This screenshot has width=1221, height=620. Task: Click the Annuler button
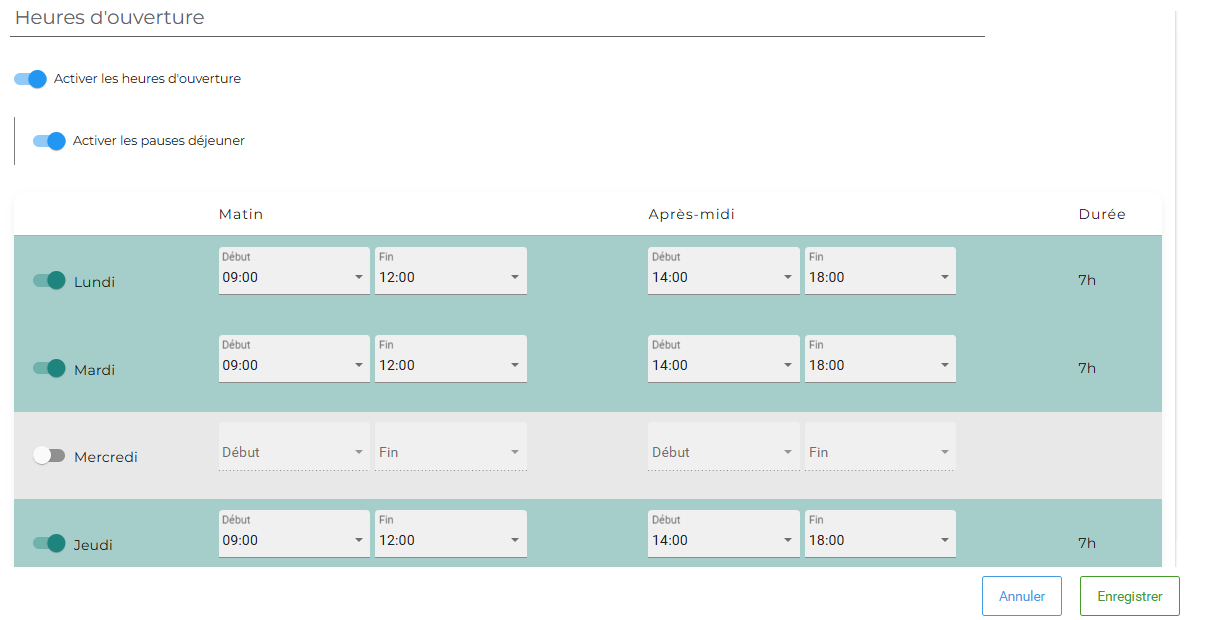1021,596
